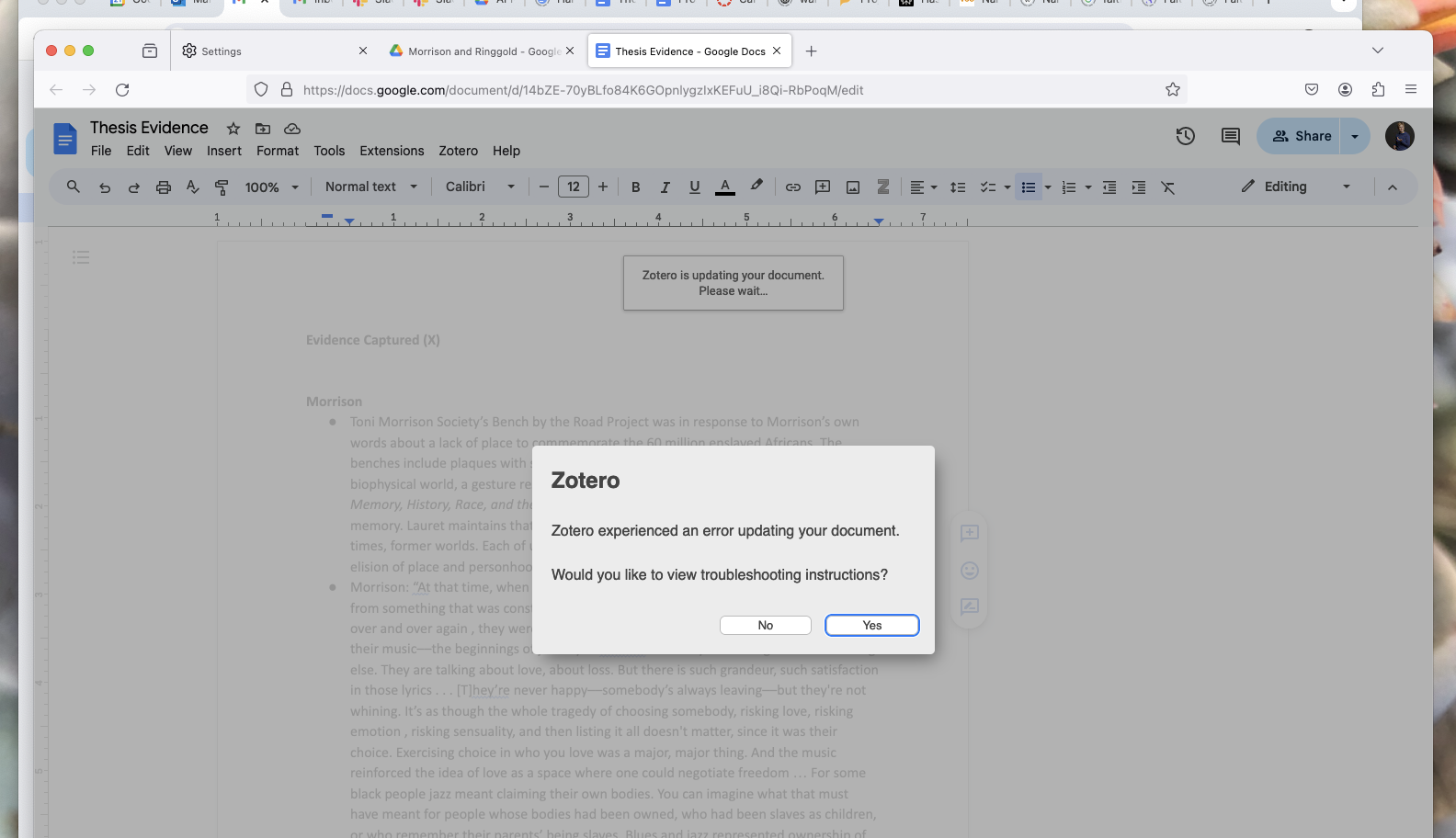Open a new browser tab
The height and width of the screenshot is (838, 1456).
(x=811, y=51)
